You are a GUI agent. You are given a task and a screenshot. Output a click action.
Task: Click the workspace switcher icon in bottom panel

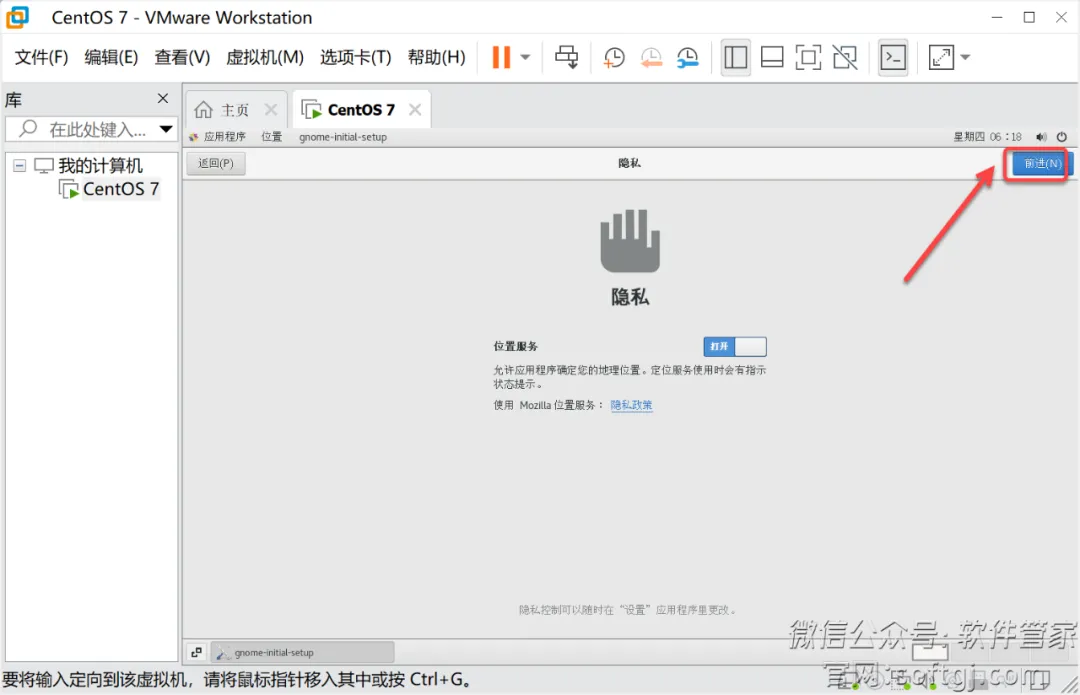click(196, 652)
